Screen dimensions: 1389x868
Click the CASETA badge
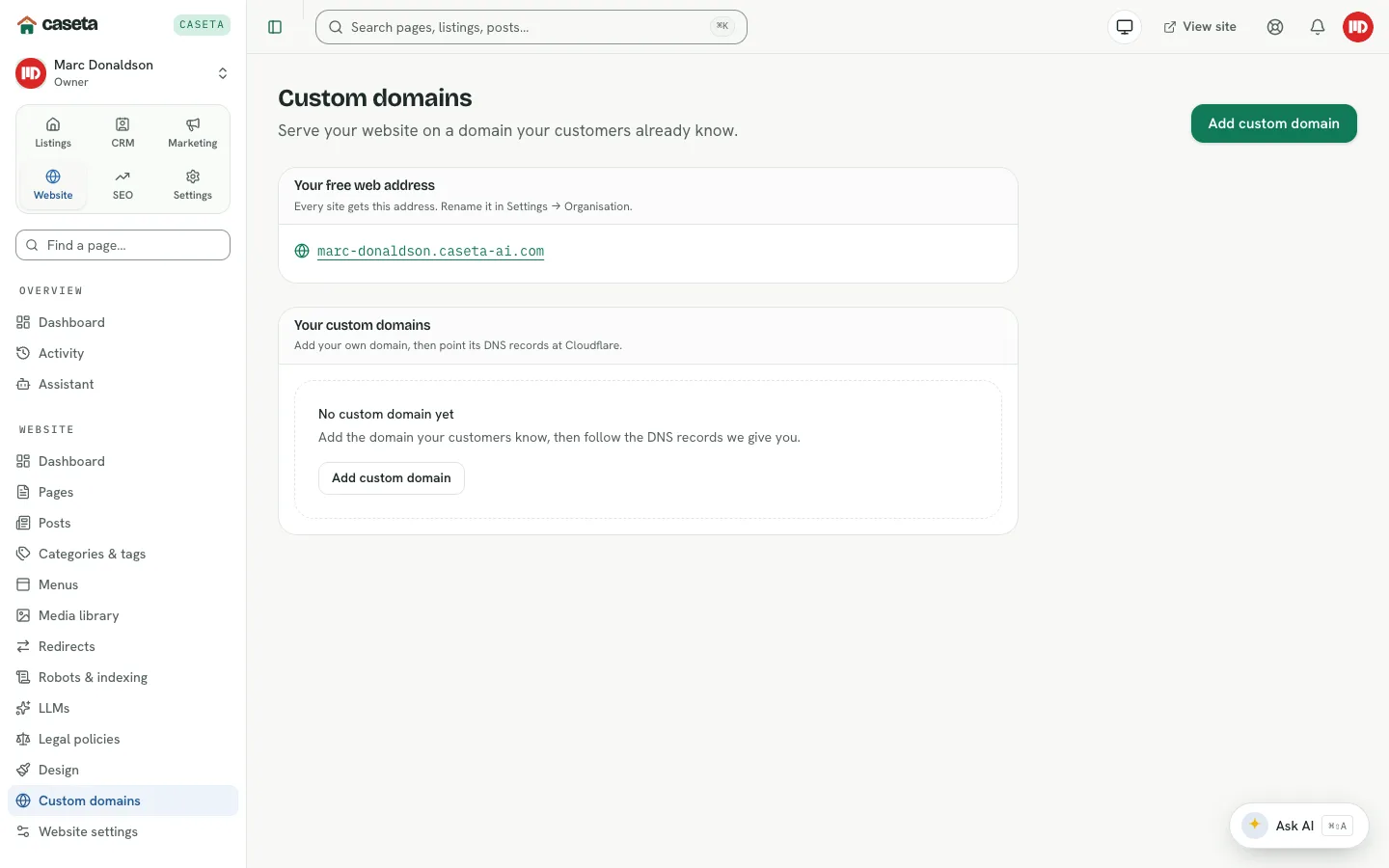click(x=202, y=25)
